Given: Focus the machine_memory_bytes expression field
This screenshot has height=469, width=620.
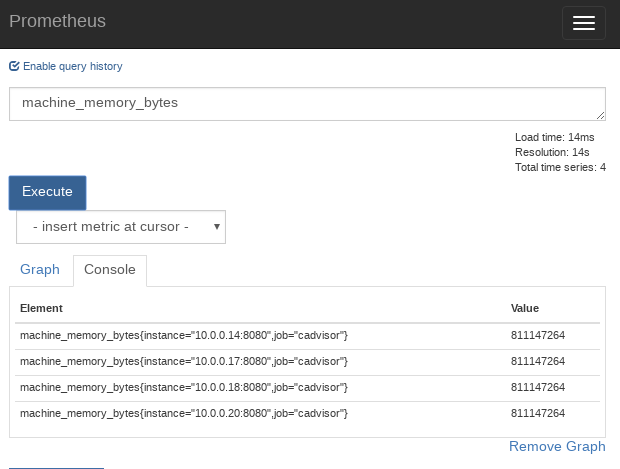Looking at the screenshot, I should point(307,104).
